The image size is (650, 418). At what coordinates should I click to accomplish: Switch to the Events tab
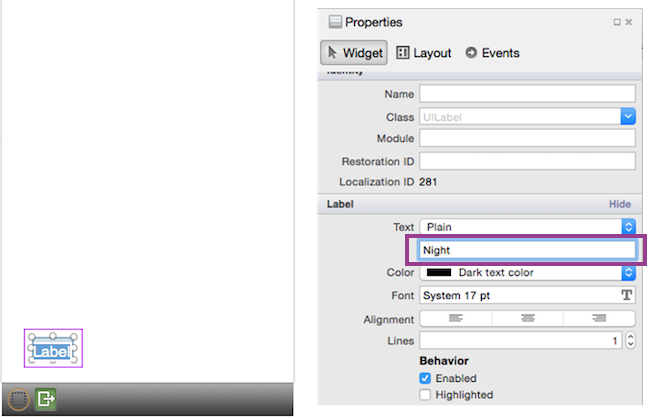[492, 53]
